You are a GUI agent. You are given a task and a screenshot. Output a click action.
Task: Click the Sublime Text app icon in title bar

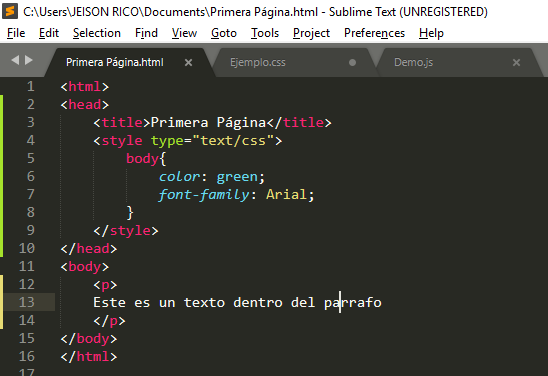click(x=10, y=12)
